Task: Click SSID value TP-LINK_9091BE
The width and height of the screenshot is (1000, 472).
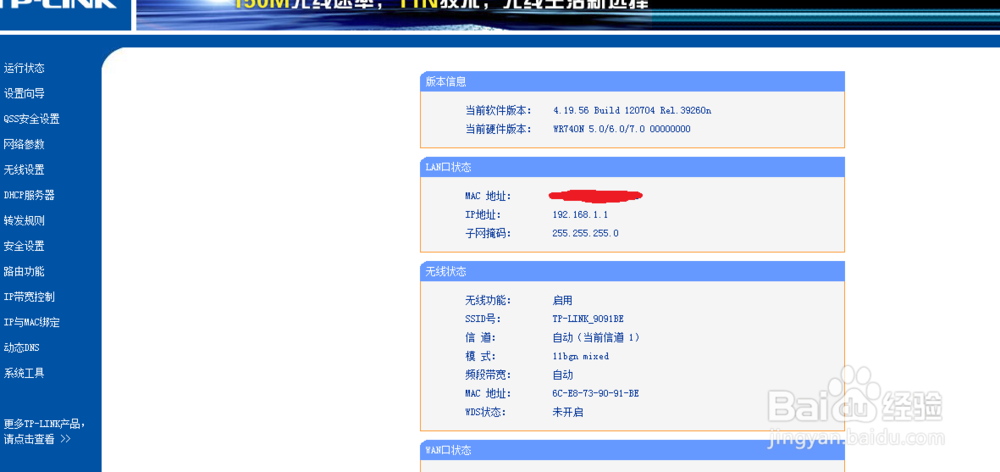Action: pos(588,319)
